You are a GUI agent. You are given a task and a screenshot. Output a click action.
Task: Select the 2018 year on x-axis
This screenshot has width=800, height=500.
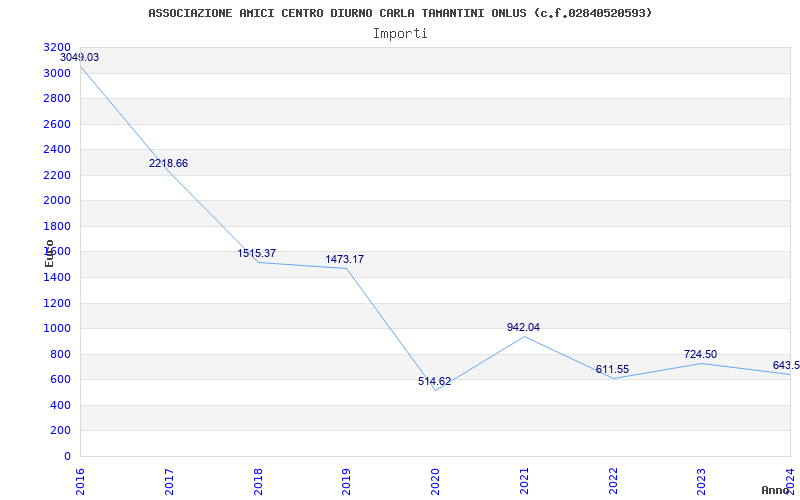click(258, 479)
